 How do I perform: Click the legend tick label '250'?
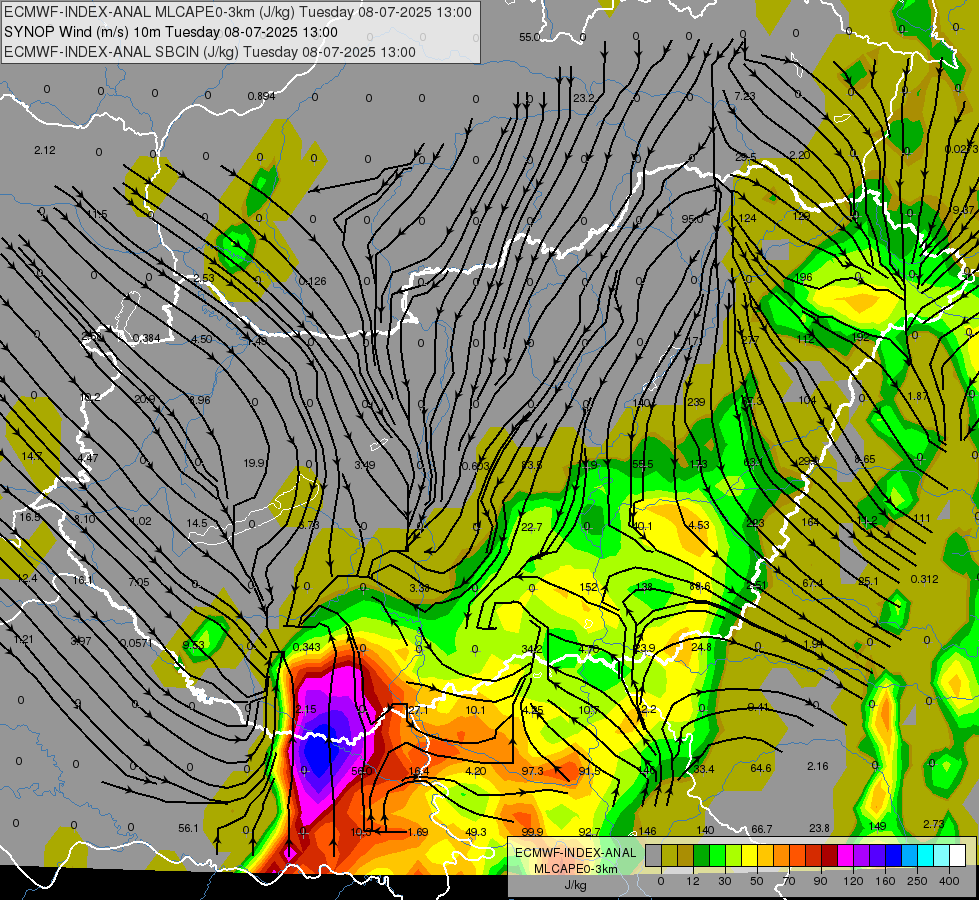click(917, 881)
